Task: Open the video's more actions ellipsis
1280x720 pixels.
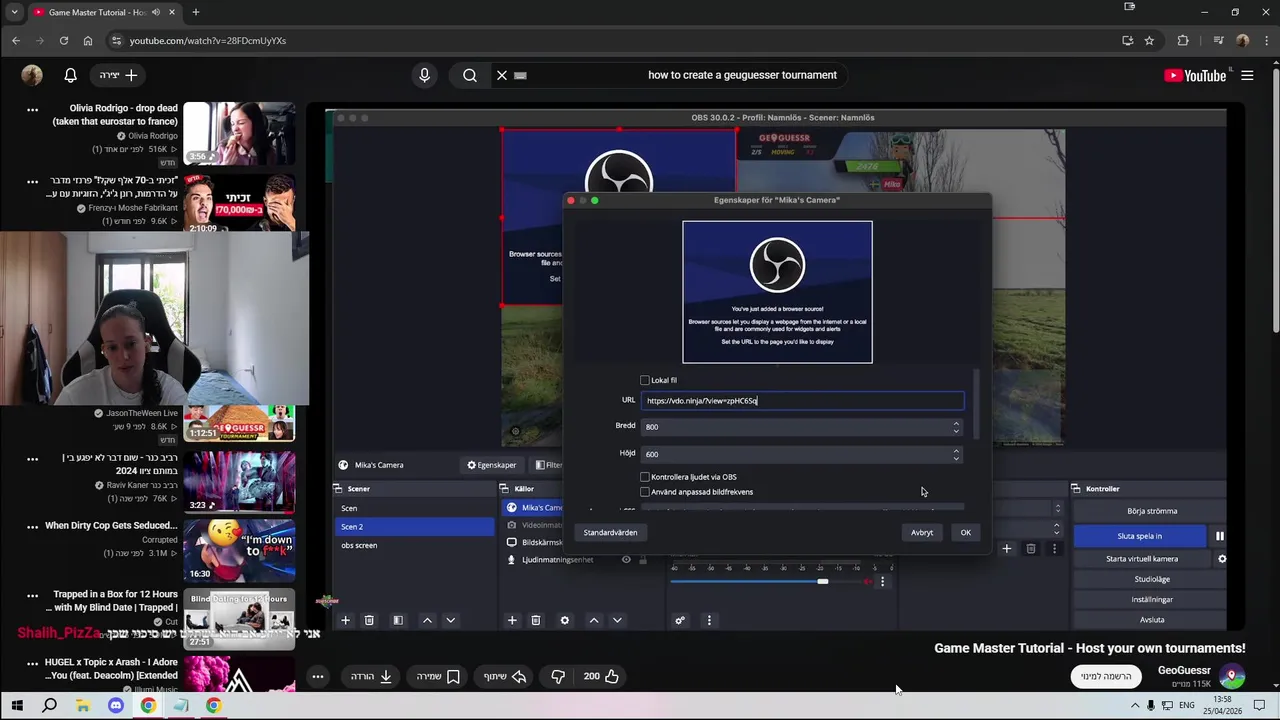Action: click(317, 676)
